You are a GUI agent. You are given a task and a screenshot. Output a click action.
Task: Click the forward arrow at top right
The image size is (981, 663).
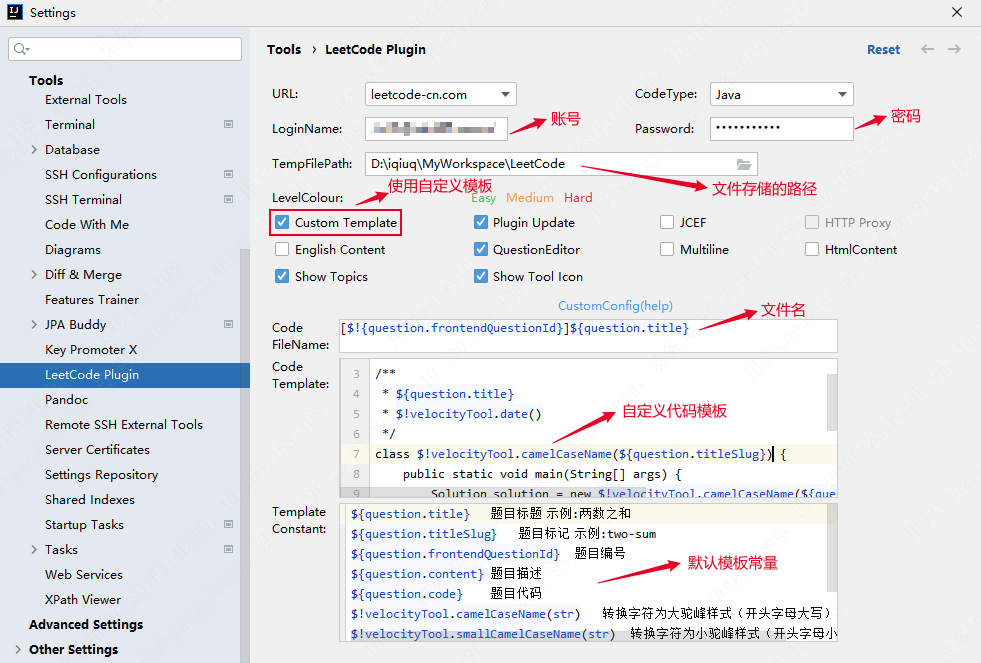tap(952, 48)
